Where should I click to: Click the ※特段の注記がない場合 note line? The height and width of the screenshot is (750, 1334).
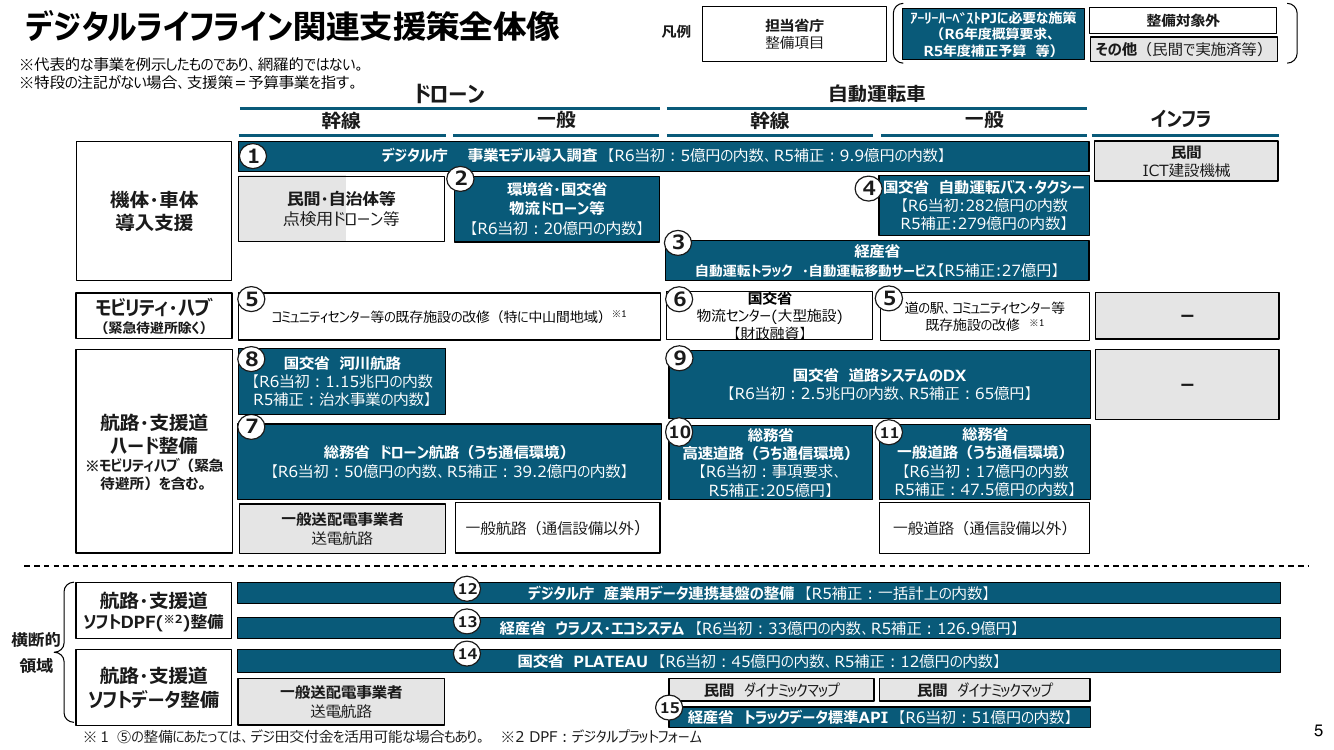point(189,81)
